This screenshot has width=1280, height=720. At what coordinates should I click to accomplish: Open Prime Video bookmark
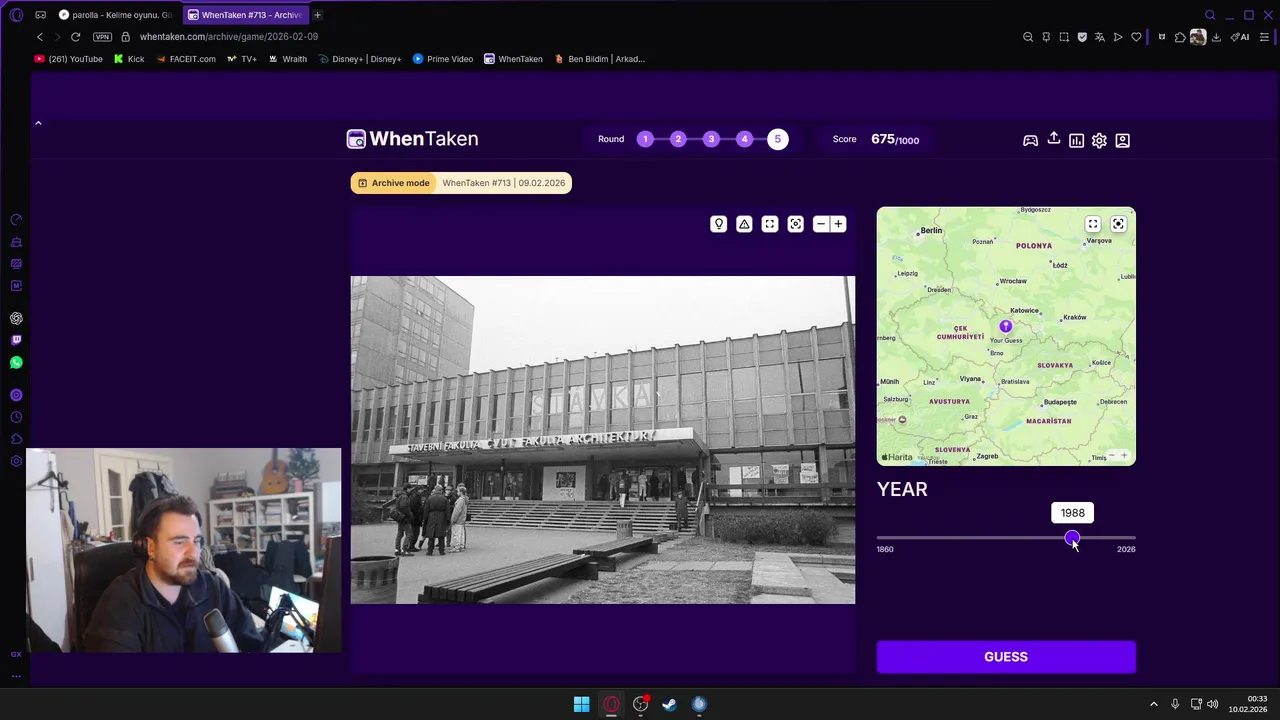[x=443, y=59]
